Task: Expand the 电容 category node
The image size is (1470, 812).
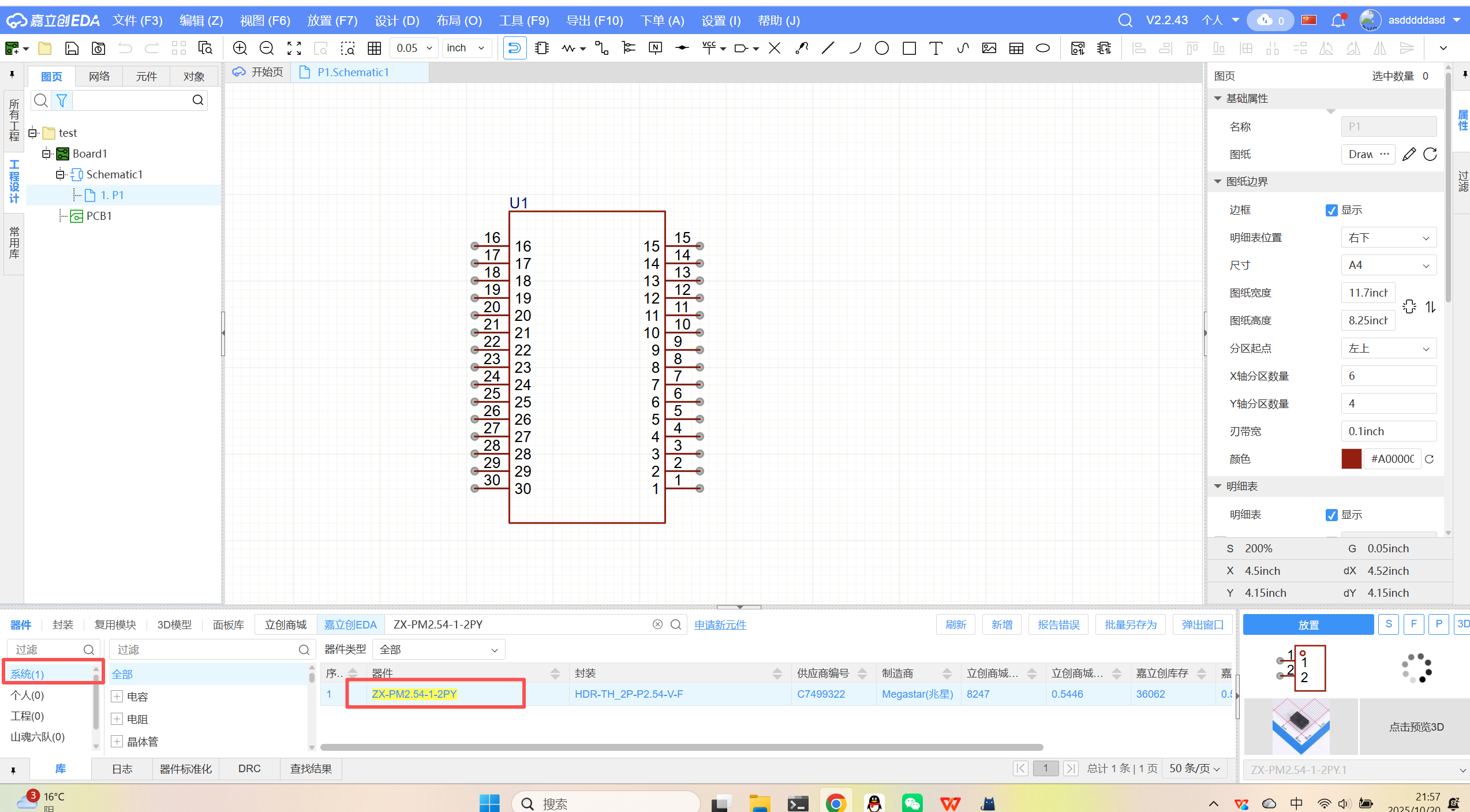Action: coord(117,697)
